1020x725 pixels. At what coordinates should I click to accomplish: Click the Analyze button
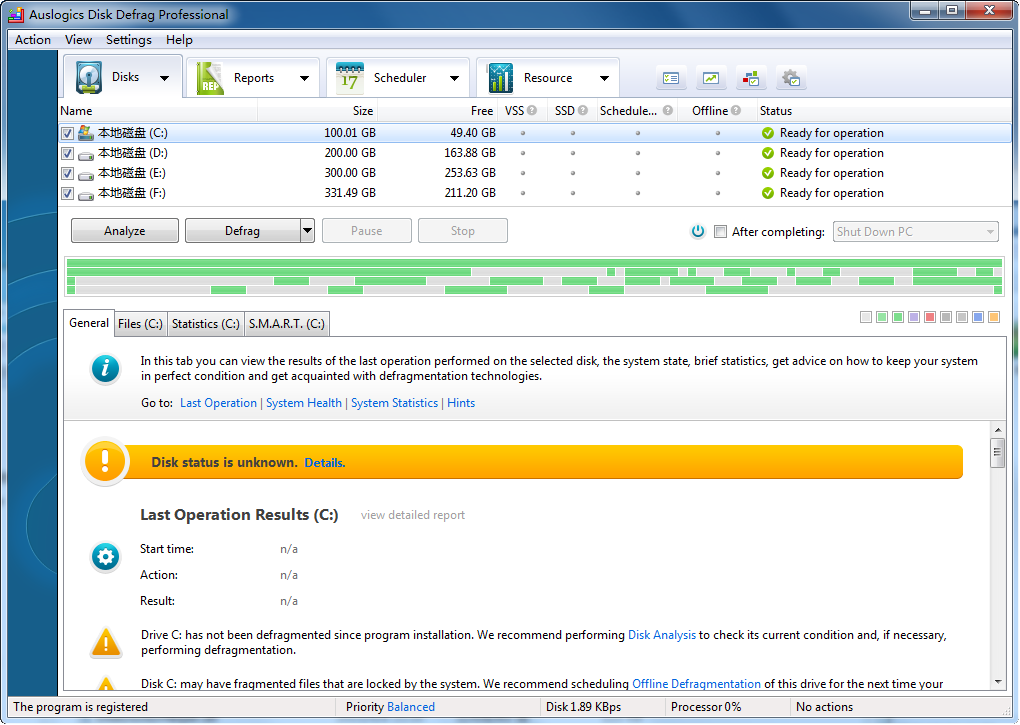[124, 231]
